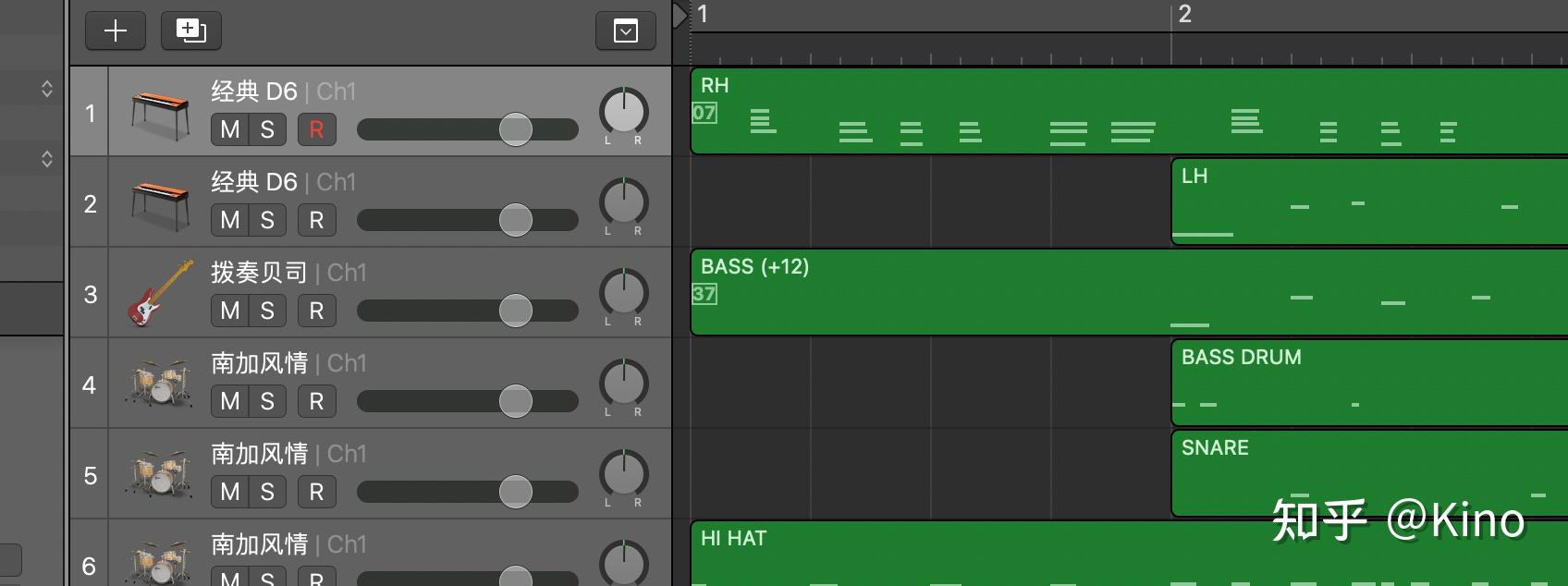Mute track 3 拨奏贝司
This screenshot has width=1568, height=586.
tap(230, 311)
